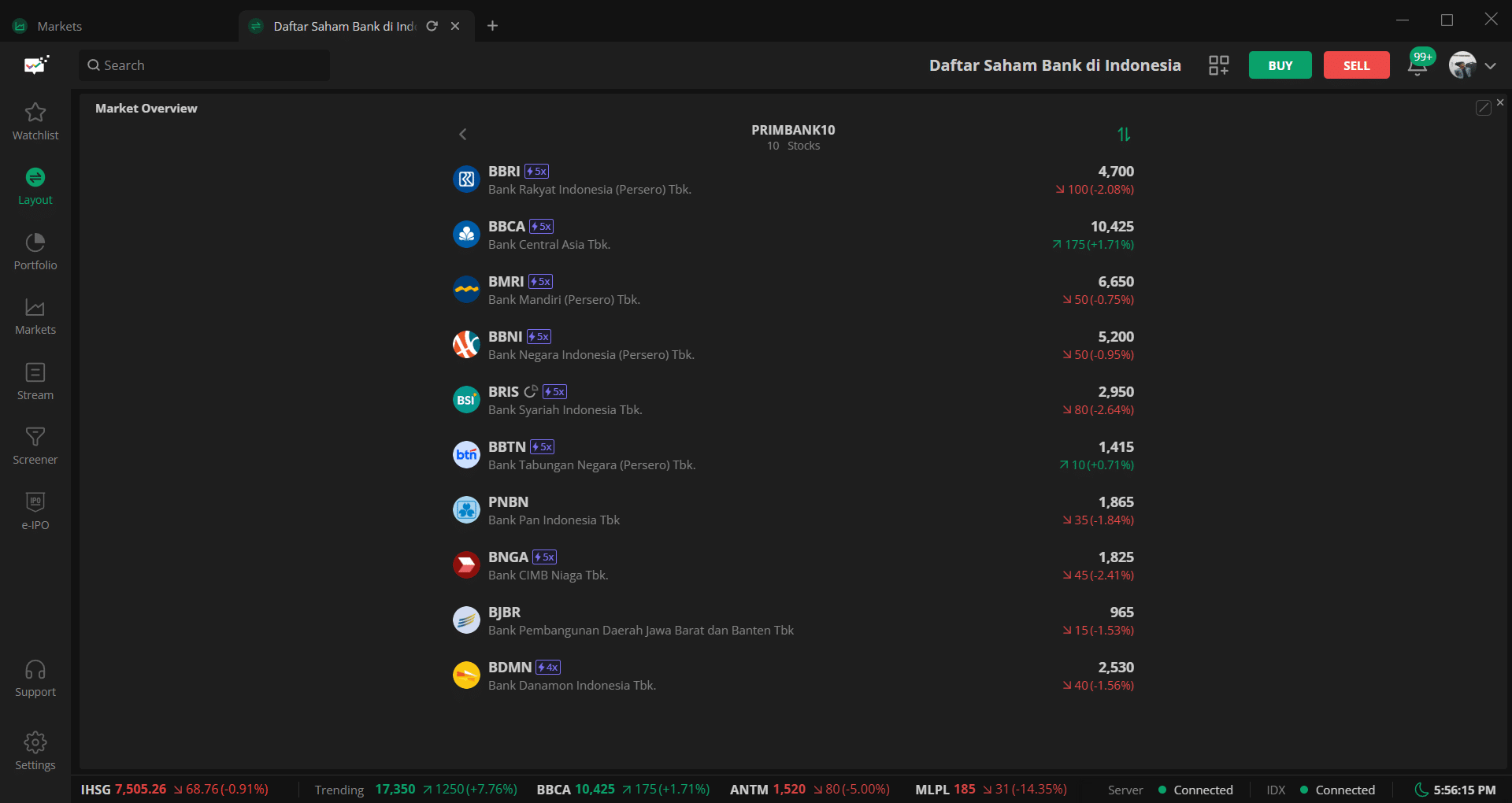The image size is (1512, 803).
Task: Open Portfolio pie chart icon
Action: (35, 242)
